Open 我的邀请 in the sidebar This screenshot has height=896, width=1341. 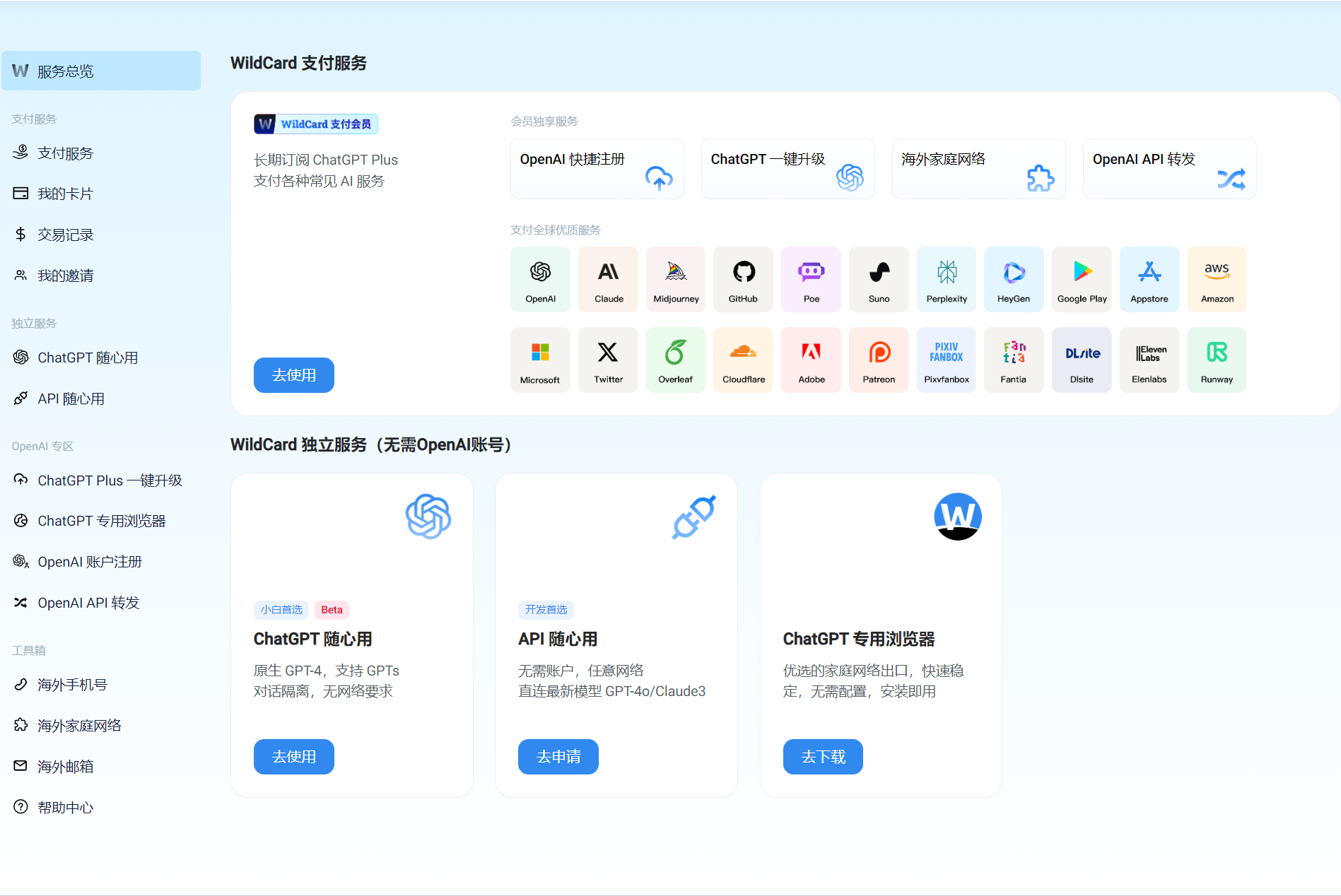point(101,276)
